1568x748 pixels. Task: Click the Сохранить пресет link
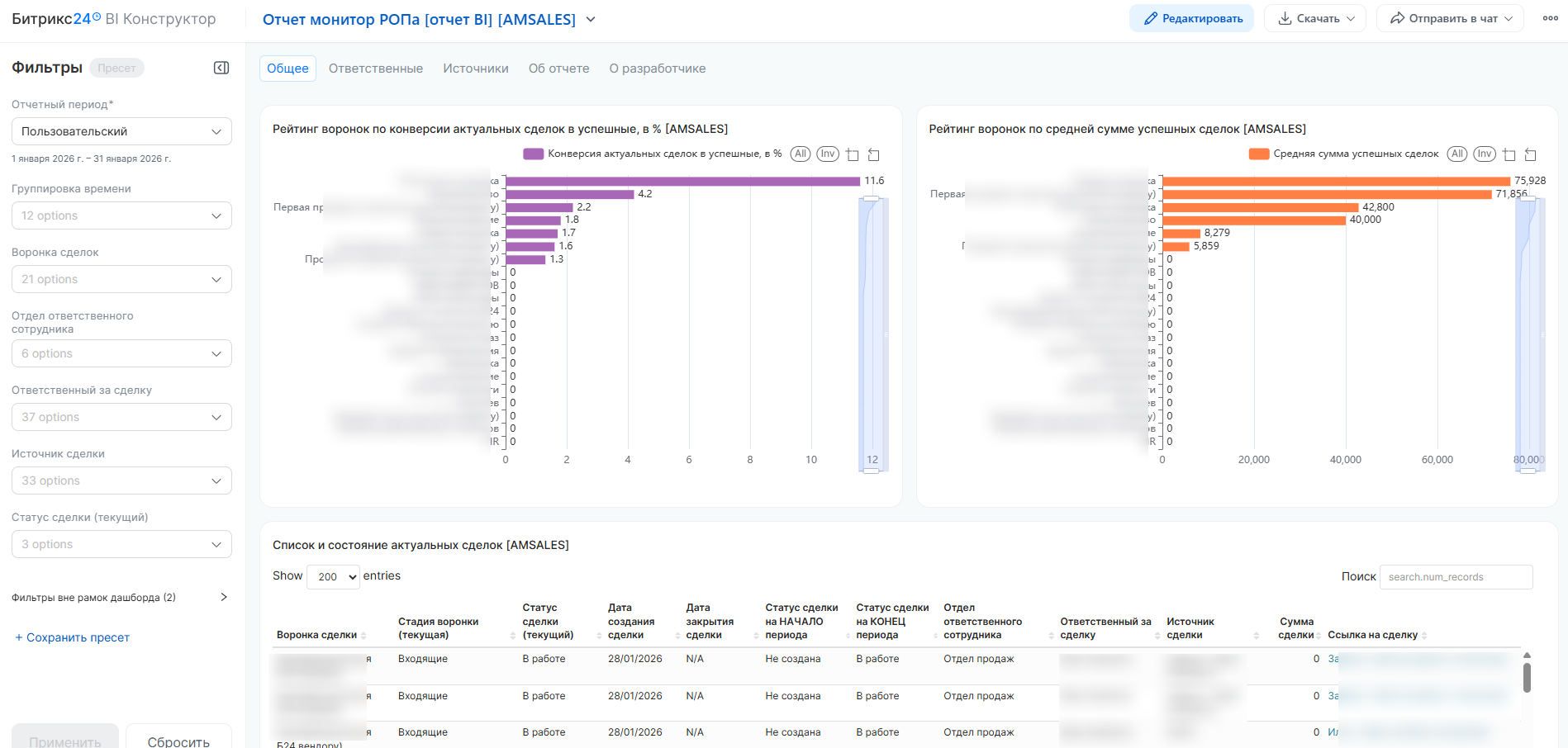click(72, 637)
